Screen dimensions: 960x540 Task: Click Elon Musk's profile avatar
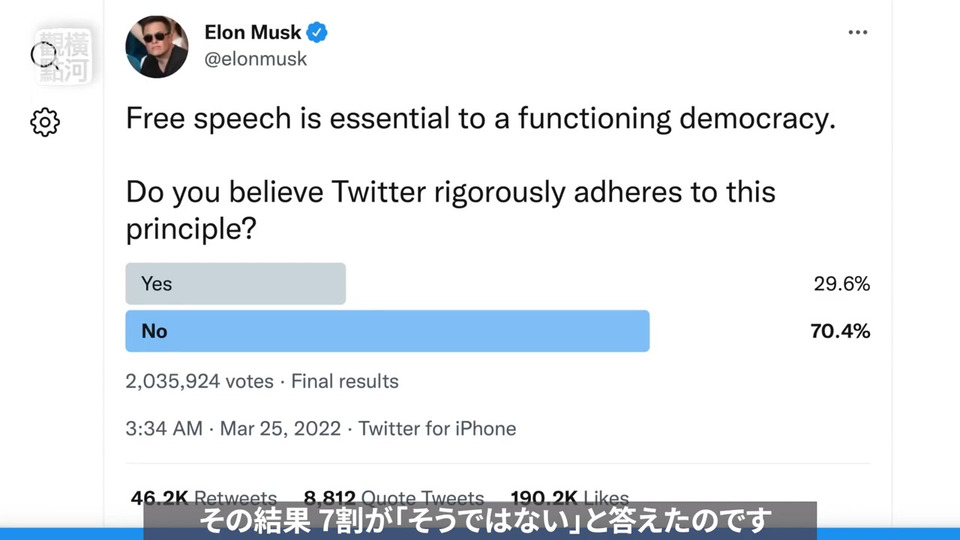(157, 46)
